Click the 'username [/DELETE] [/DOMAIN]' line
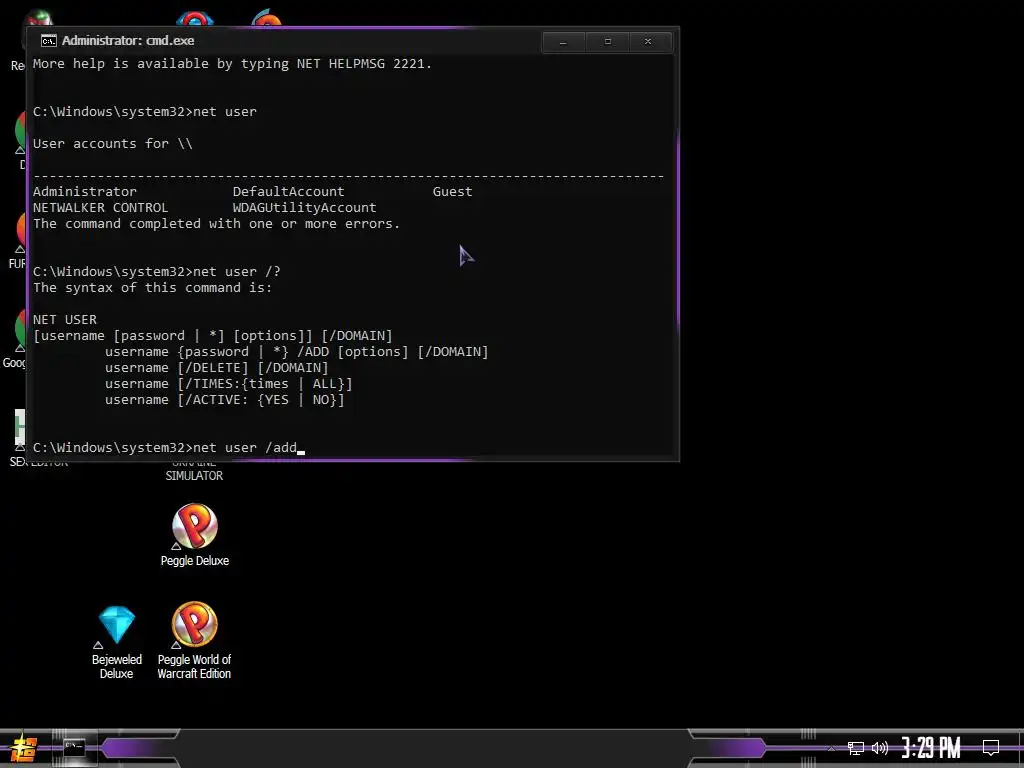The image size is (1024, 768). (x=217, y=368)
